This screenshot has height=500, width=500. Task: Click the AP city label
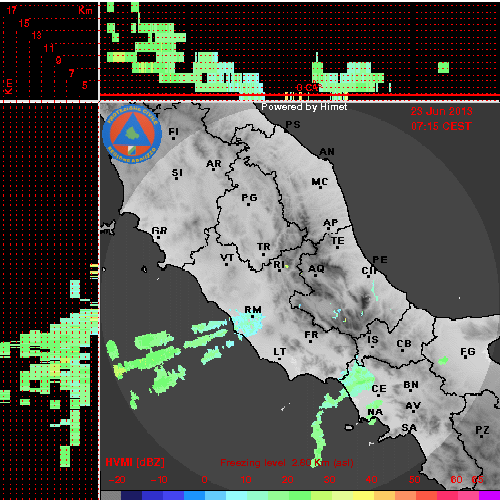331,223
